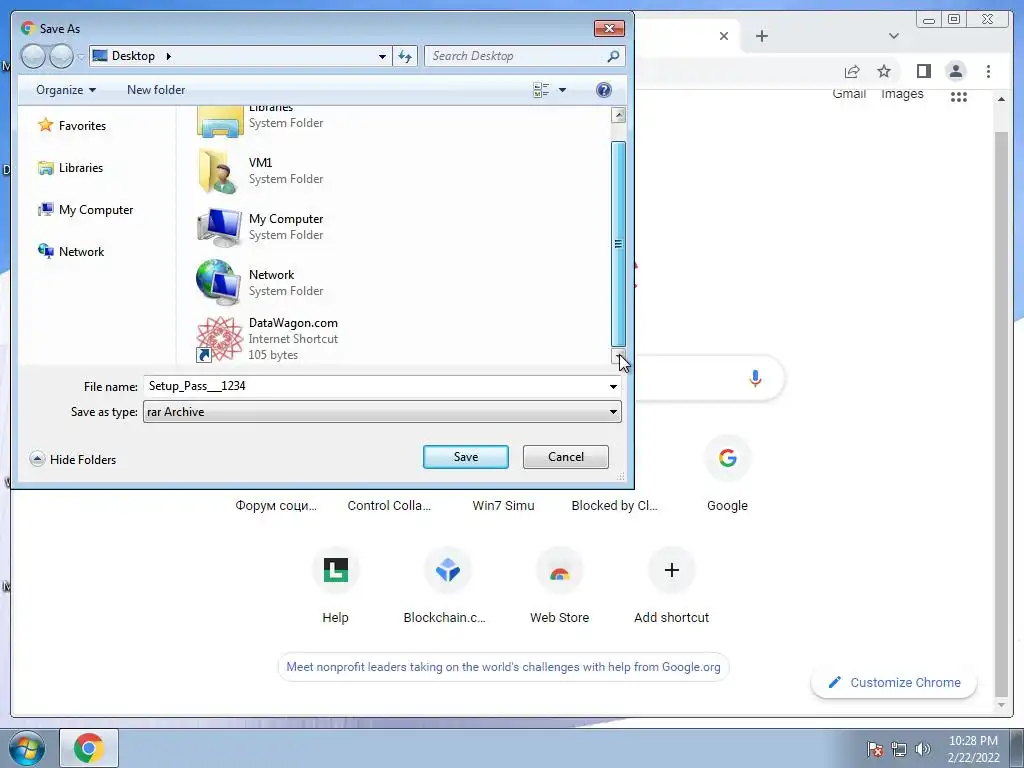Screen dimensions: 1024x768
Task: Click the Cancel button
Action: [566, 456]
